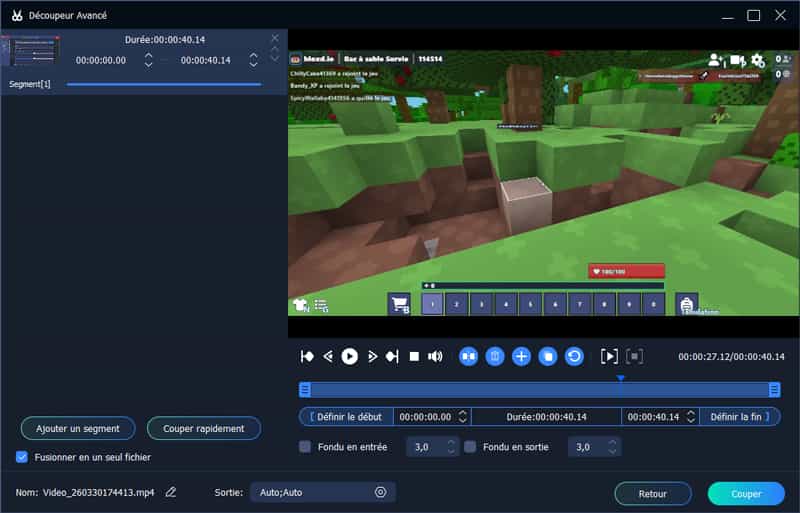This screenshot has width=800, height=513.
Task: Click the video preview area
Action: click(x=543, y=183)
